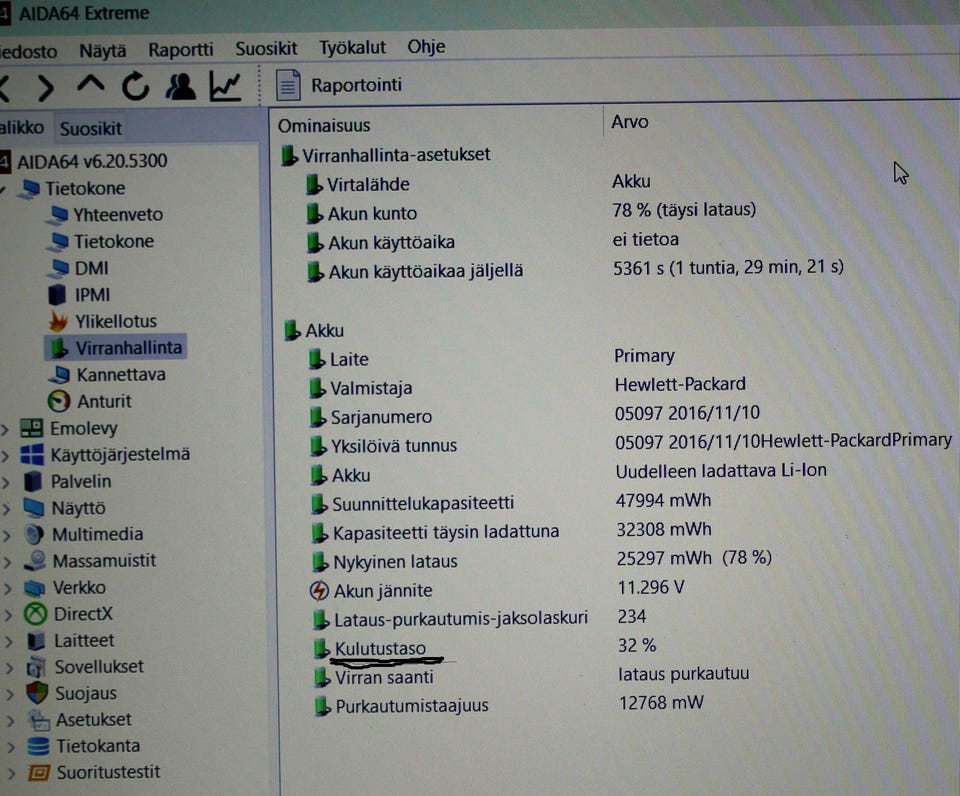This screenshot has height=796, width=960.
Task: Click the Multimedia speaker icon
Action: click(x=34, y=535)
